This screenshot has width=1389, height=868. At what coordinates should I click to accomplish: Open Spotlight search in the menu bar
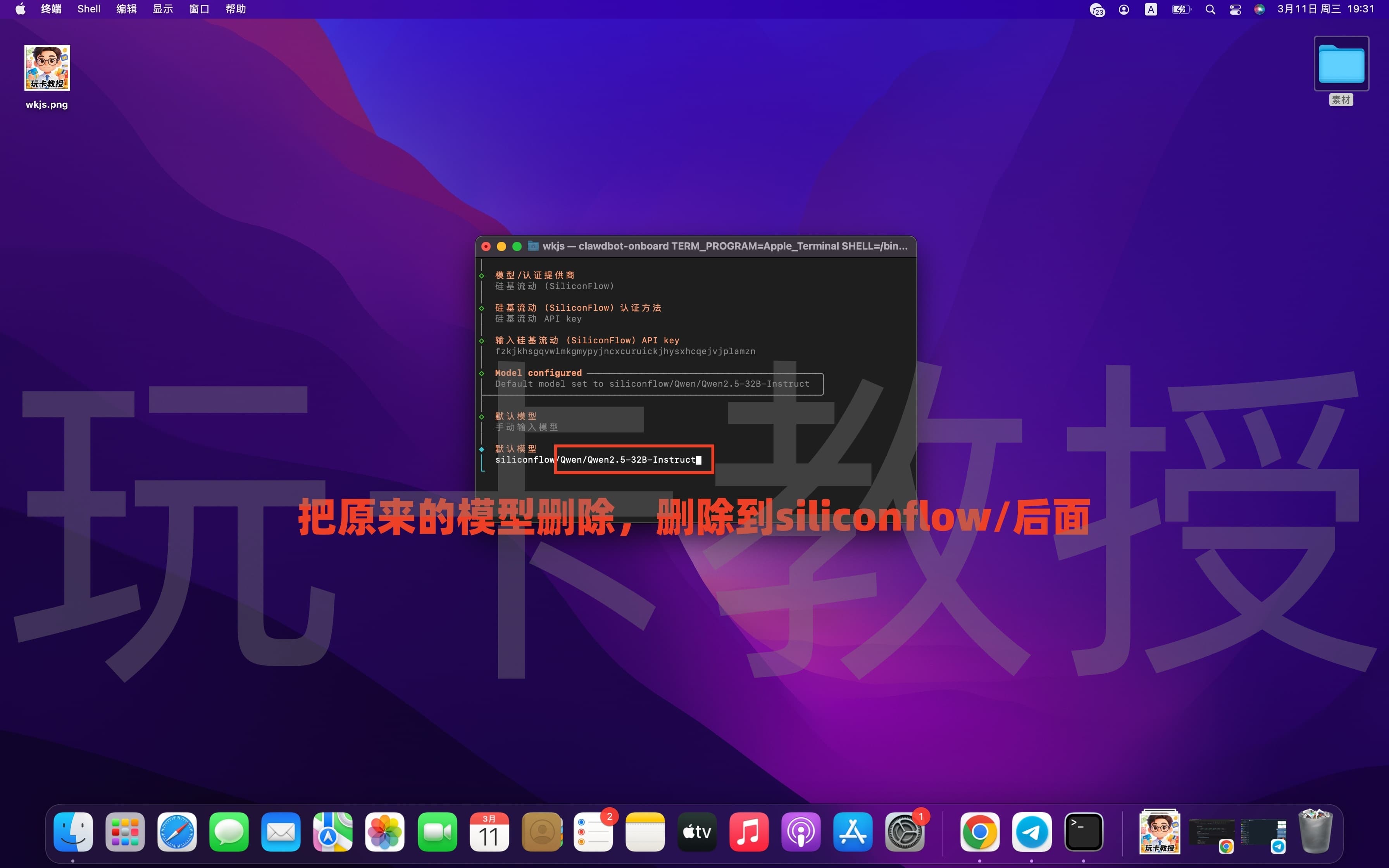tap(1210, 9)
